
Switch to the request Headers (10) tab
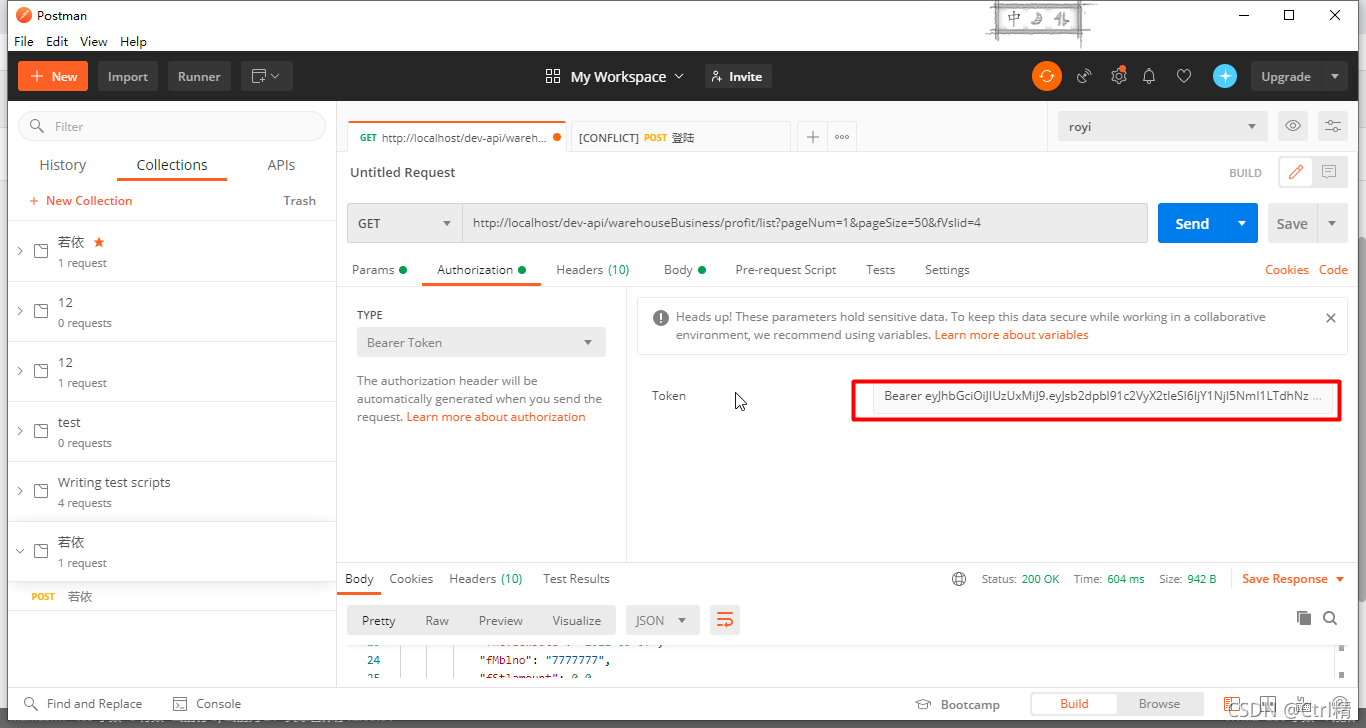593,270
